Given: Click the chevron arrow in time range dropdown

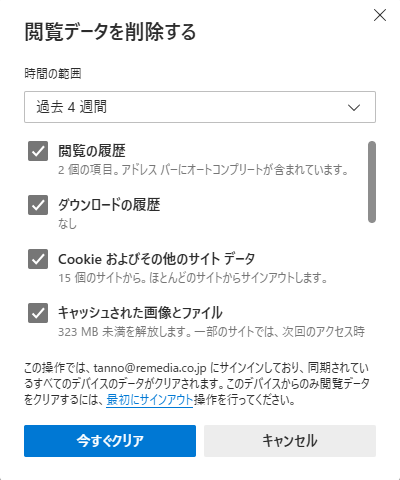Looking at the screenshot, I should pyautogui.click(x=354, y=107).
